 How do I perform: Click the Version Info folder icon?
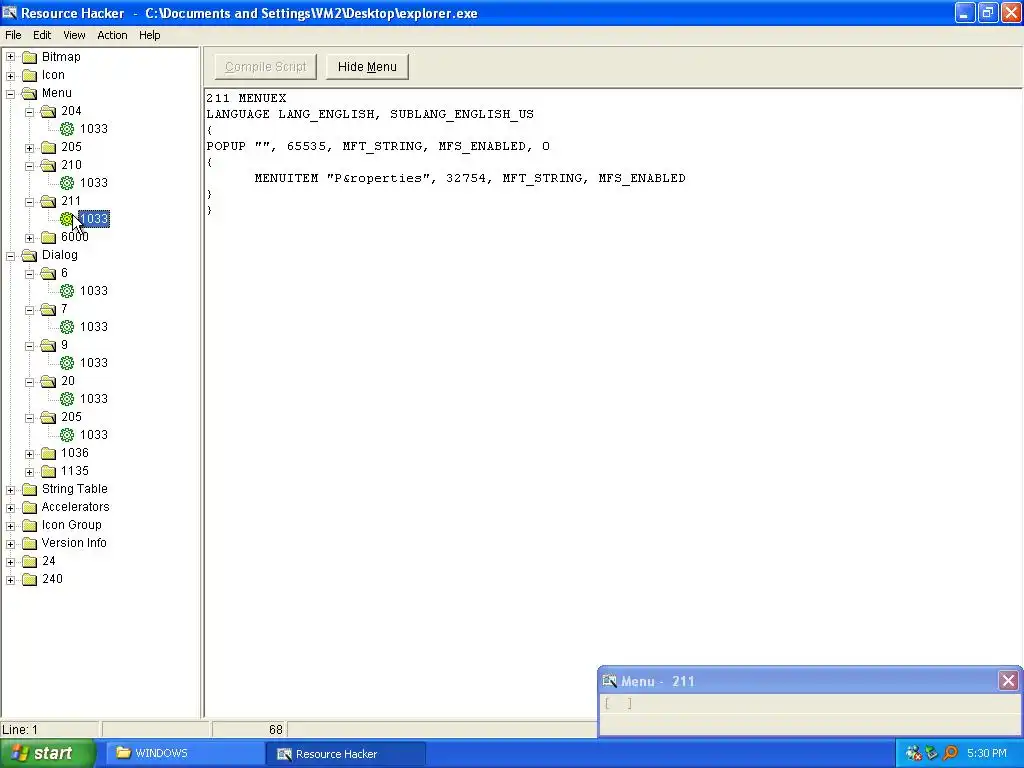click(x=29, y=543)
